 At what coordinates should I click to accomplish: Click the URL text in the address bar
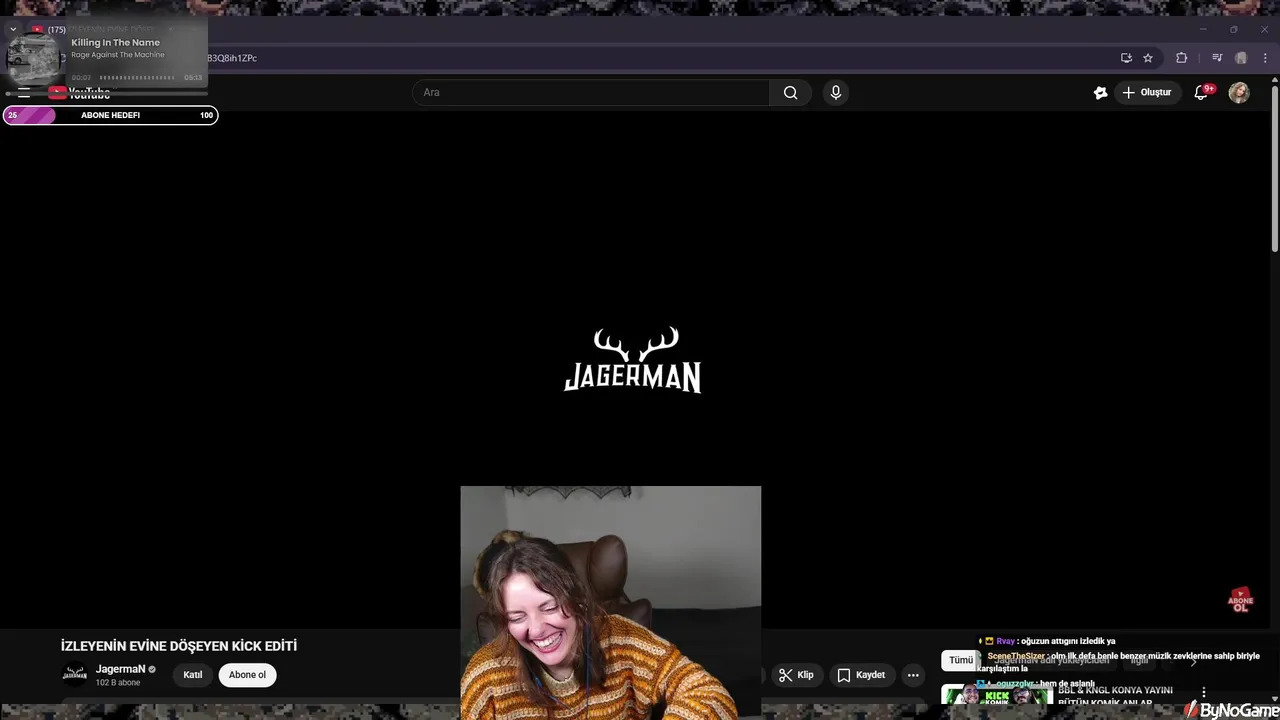232,58
